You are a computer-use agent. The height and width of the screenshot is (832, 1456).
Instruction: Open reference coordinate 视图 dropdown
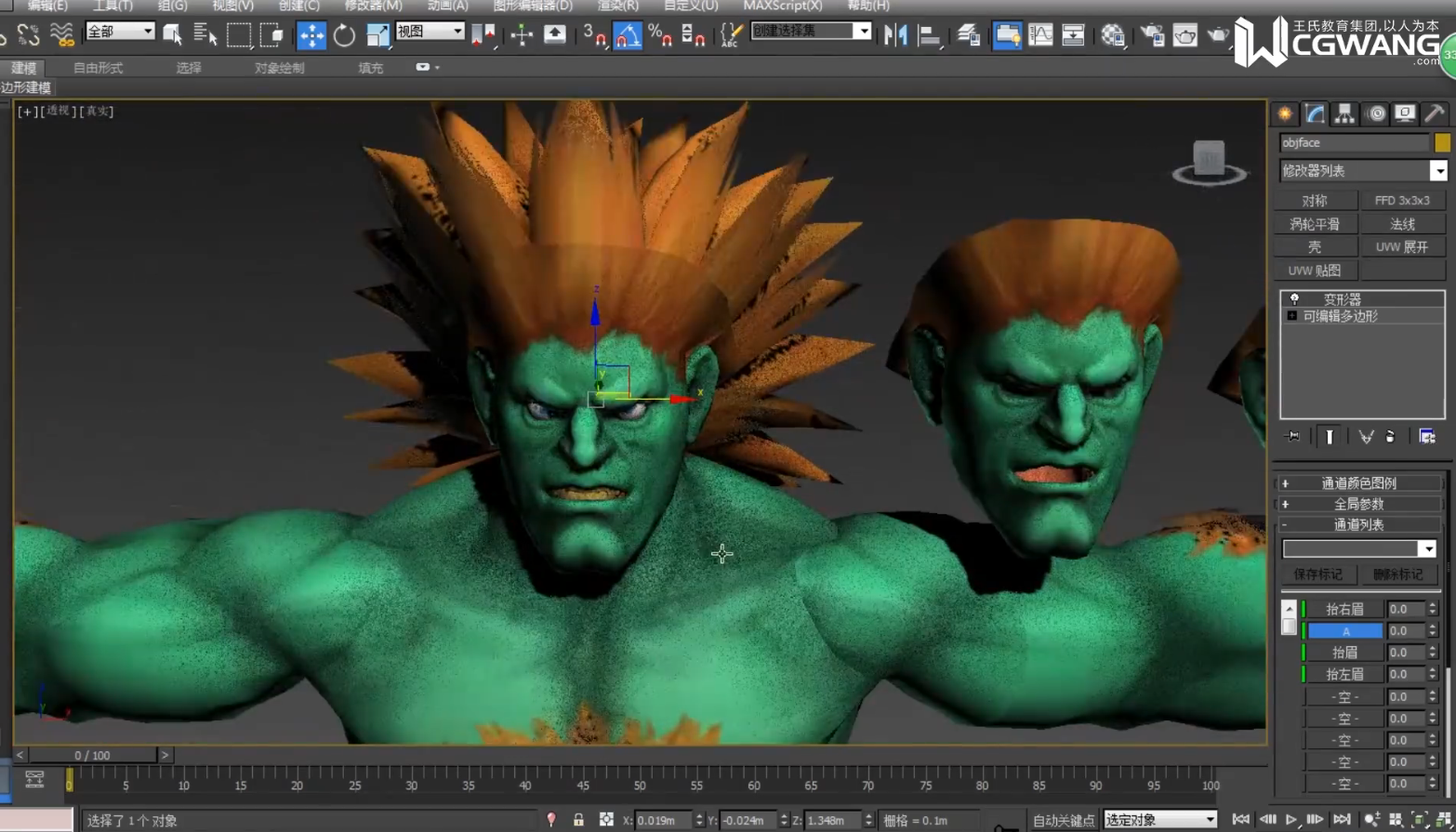coord(430,31)
